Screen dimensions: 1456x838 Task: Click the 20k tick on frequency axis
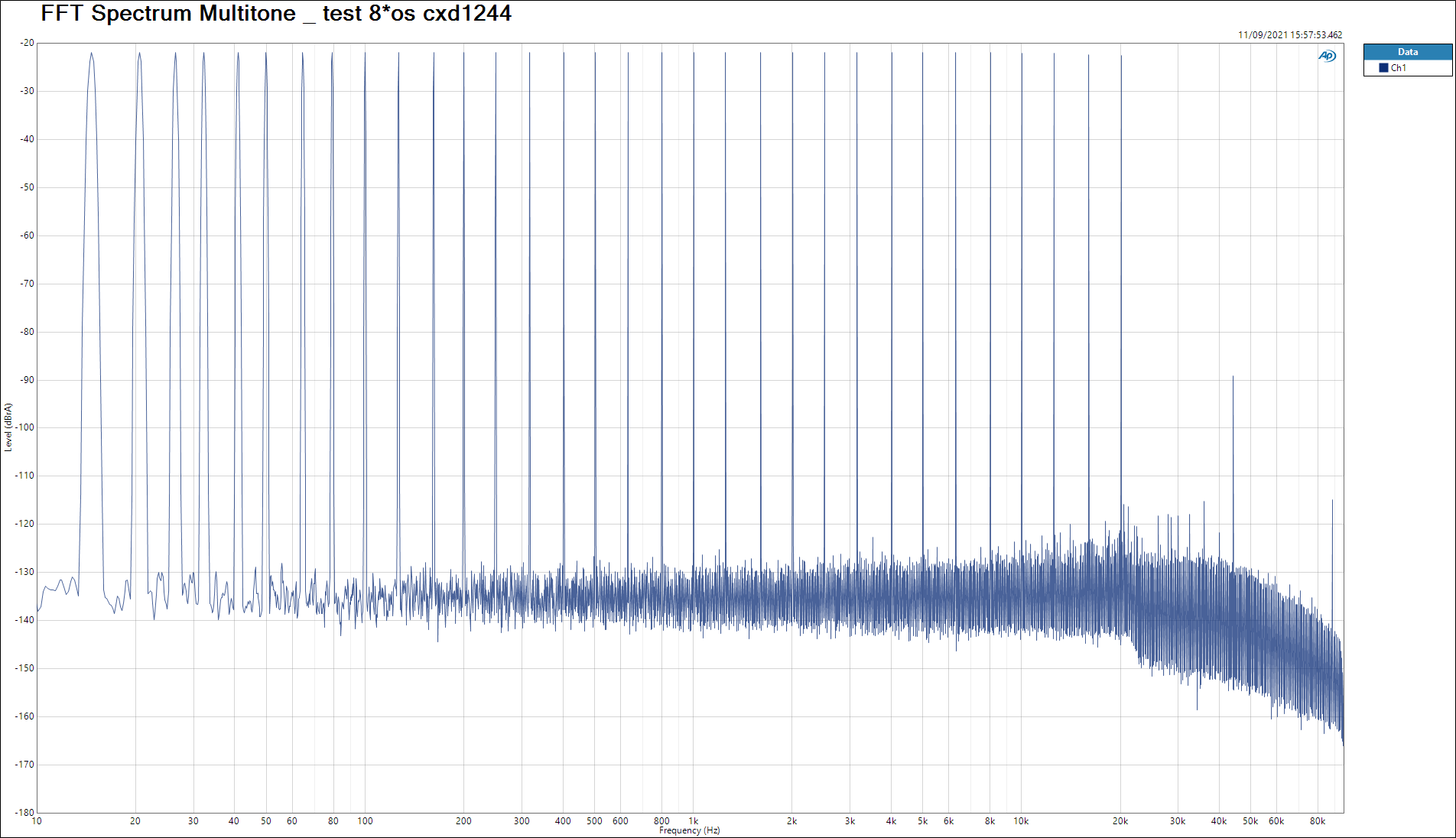coord(1120,821)
